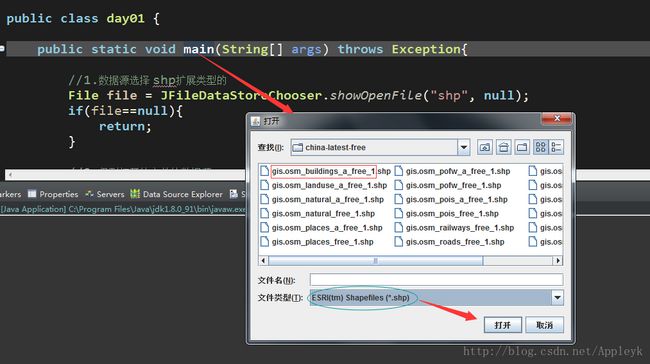Click showOpenFile in the code editor
650x364 pixels.
tap(376, 95)
